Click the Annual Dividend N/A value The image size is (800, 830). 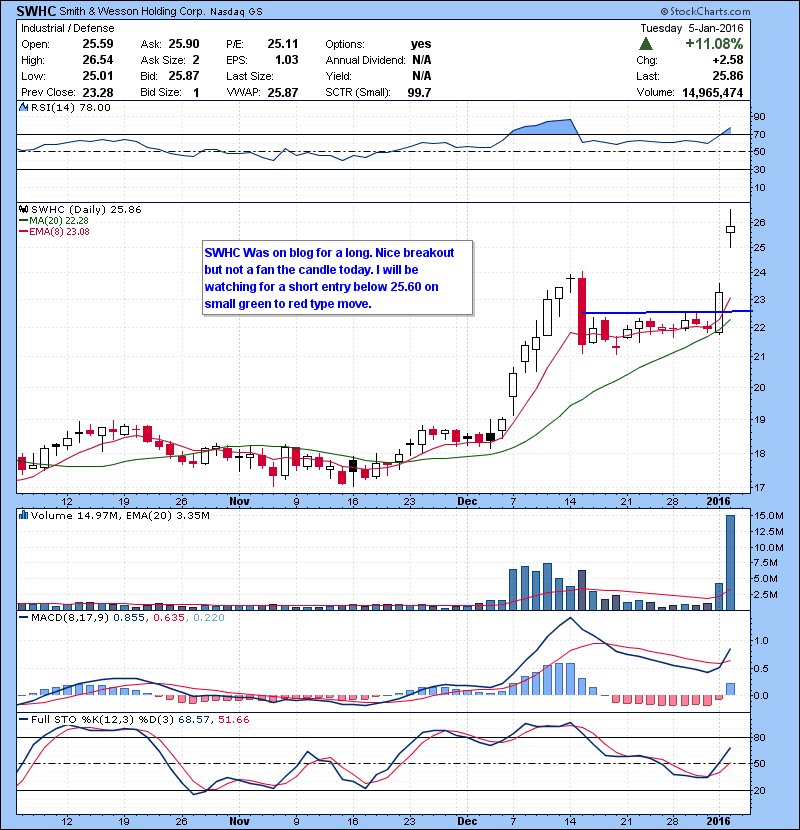pyautogui.click(x=421, y=60)
